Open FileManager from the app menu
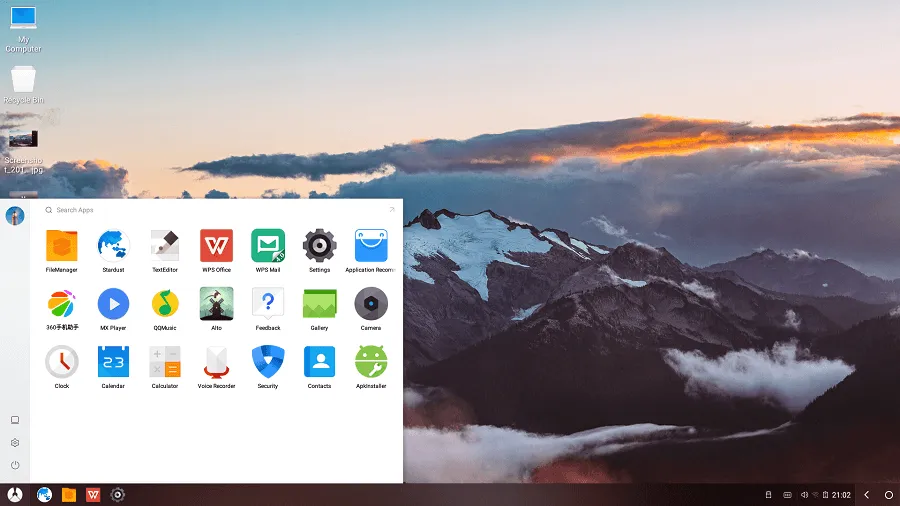The image size is (900, 506). 62,246
